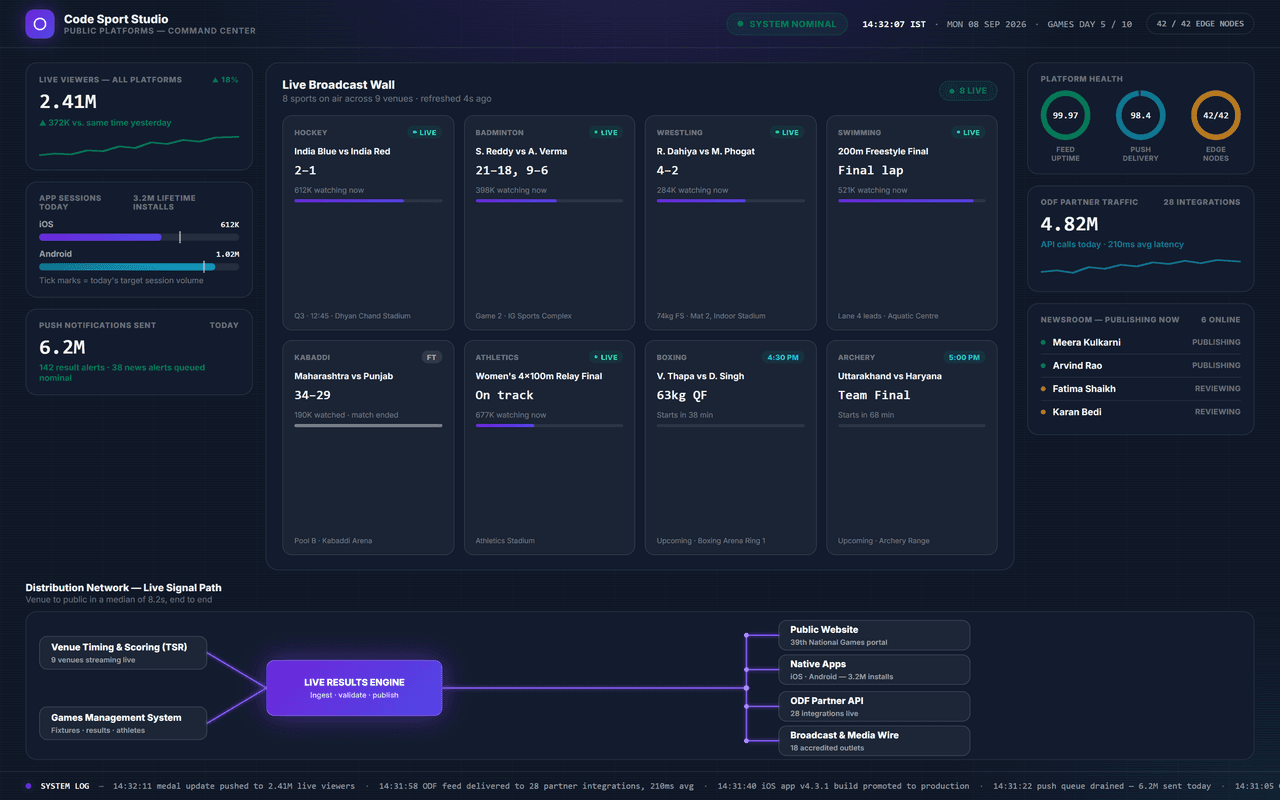
Task: Select the ODF Partner API output node
Action: tap(874, 706)
